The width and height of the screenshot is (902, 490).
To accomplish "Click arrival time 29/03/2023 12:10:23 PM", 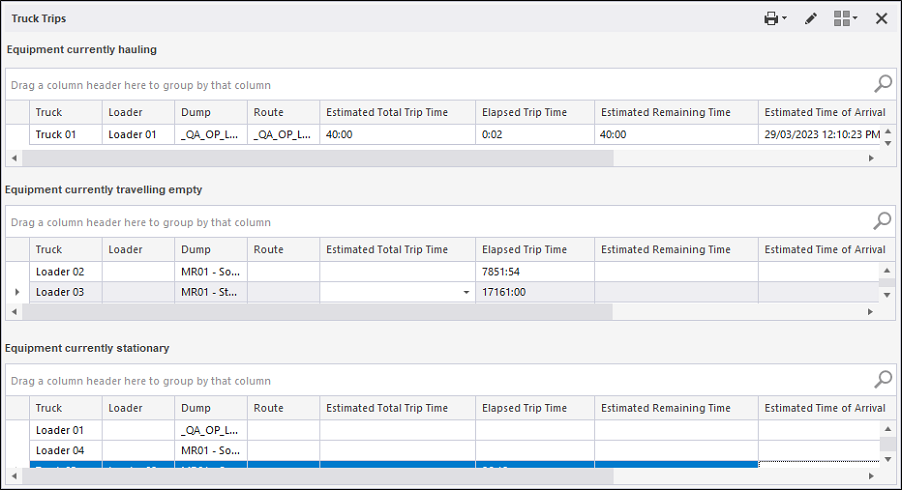I will pyautogui.click(x=821, y=135).
